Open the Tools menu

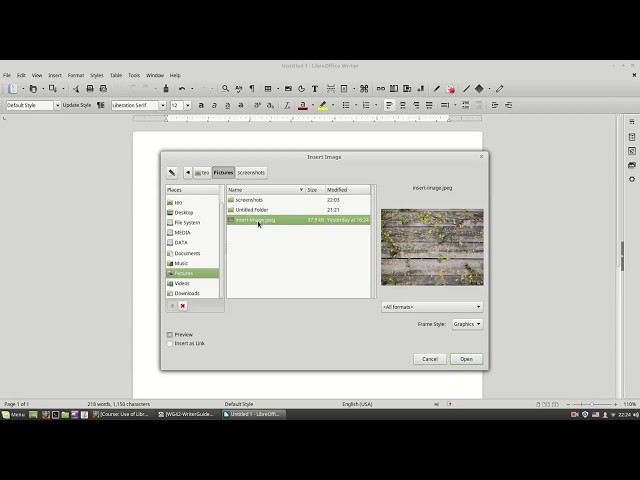(x=134, y=76)
